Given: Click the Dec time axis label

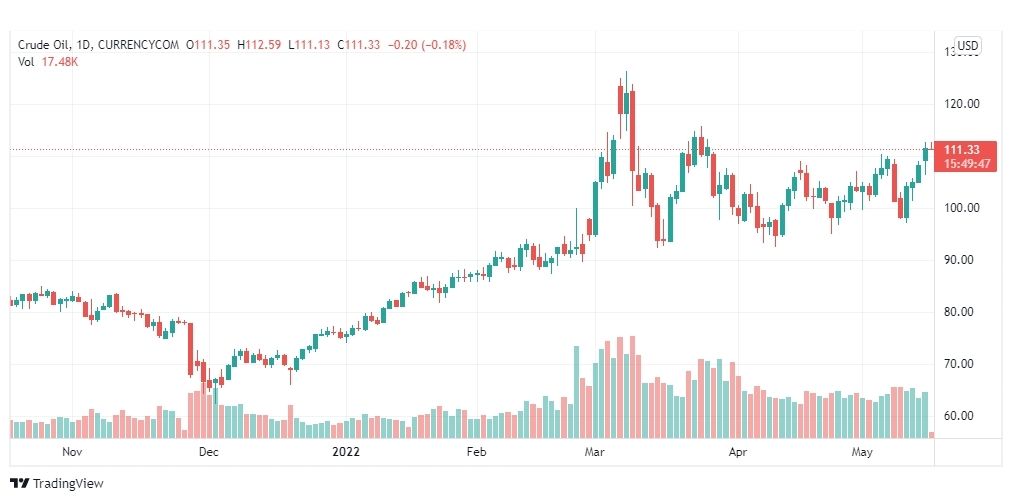Looking at the screenshot, I should click(209, 452).
